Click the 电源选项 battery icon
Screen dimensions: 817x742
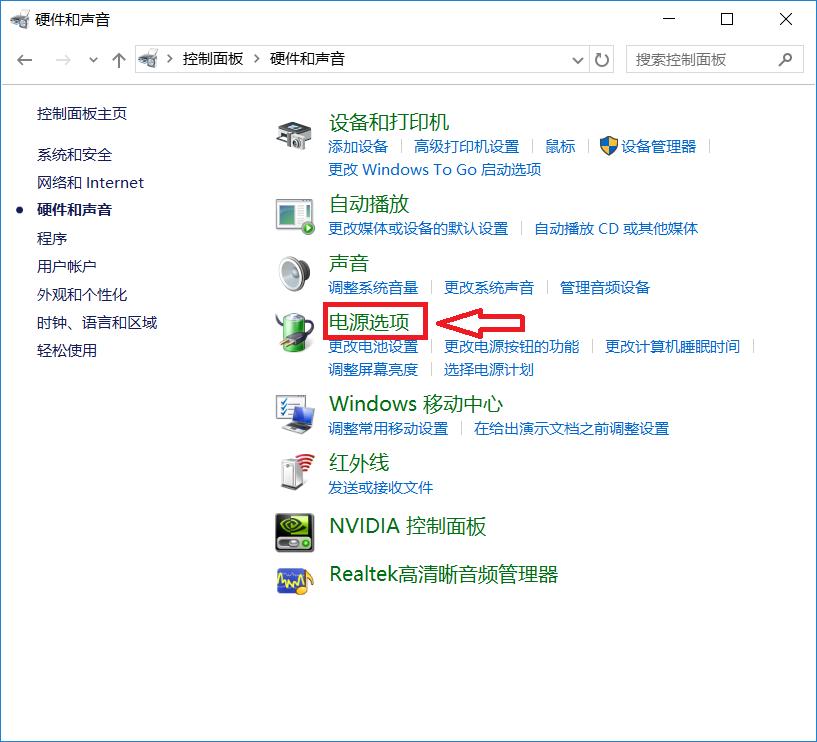[294, 331]
